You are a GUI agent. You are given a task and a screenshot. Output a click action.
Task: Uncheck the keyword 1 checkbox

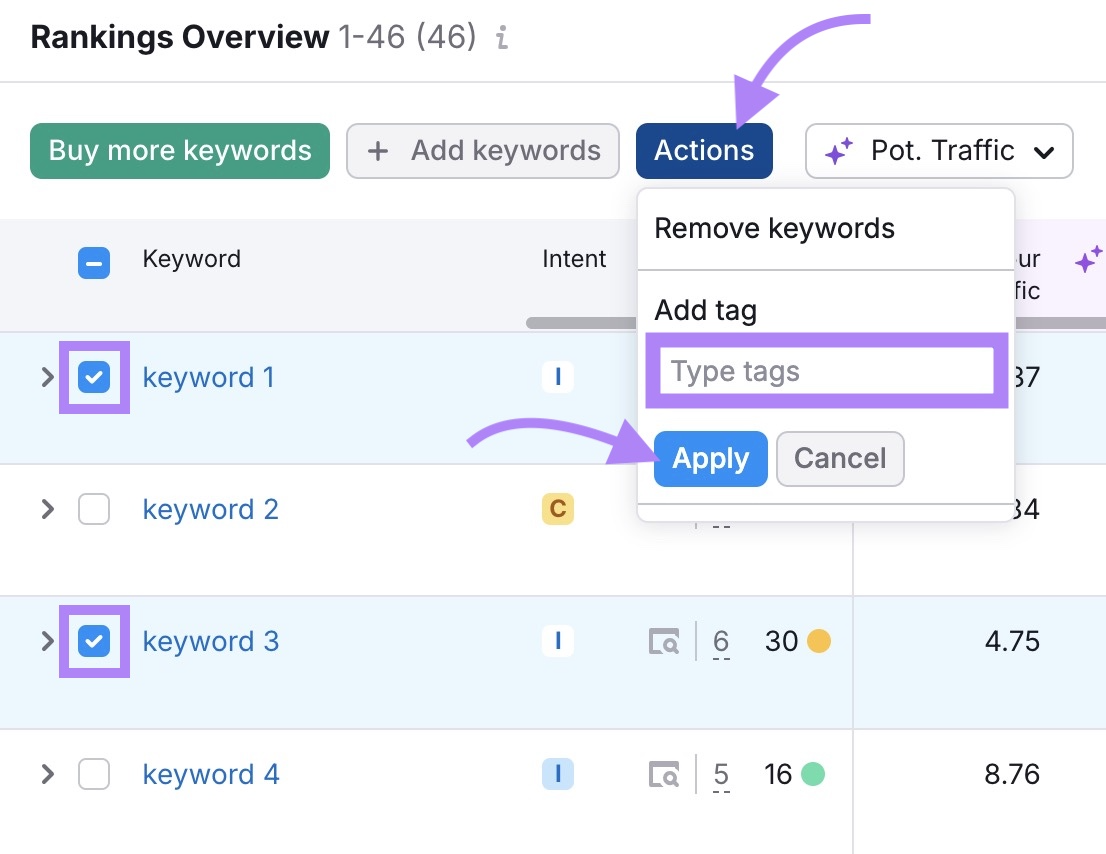click(94, 377)
